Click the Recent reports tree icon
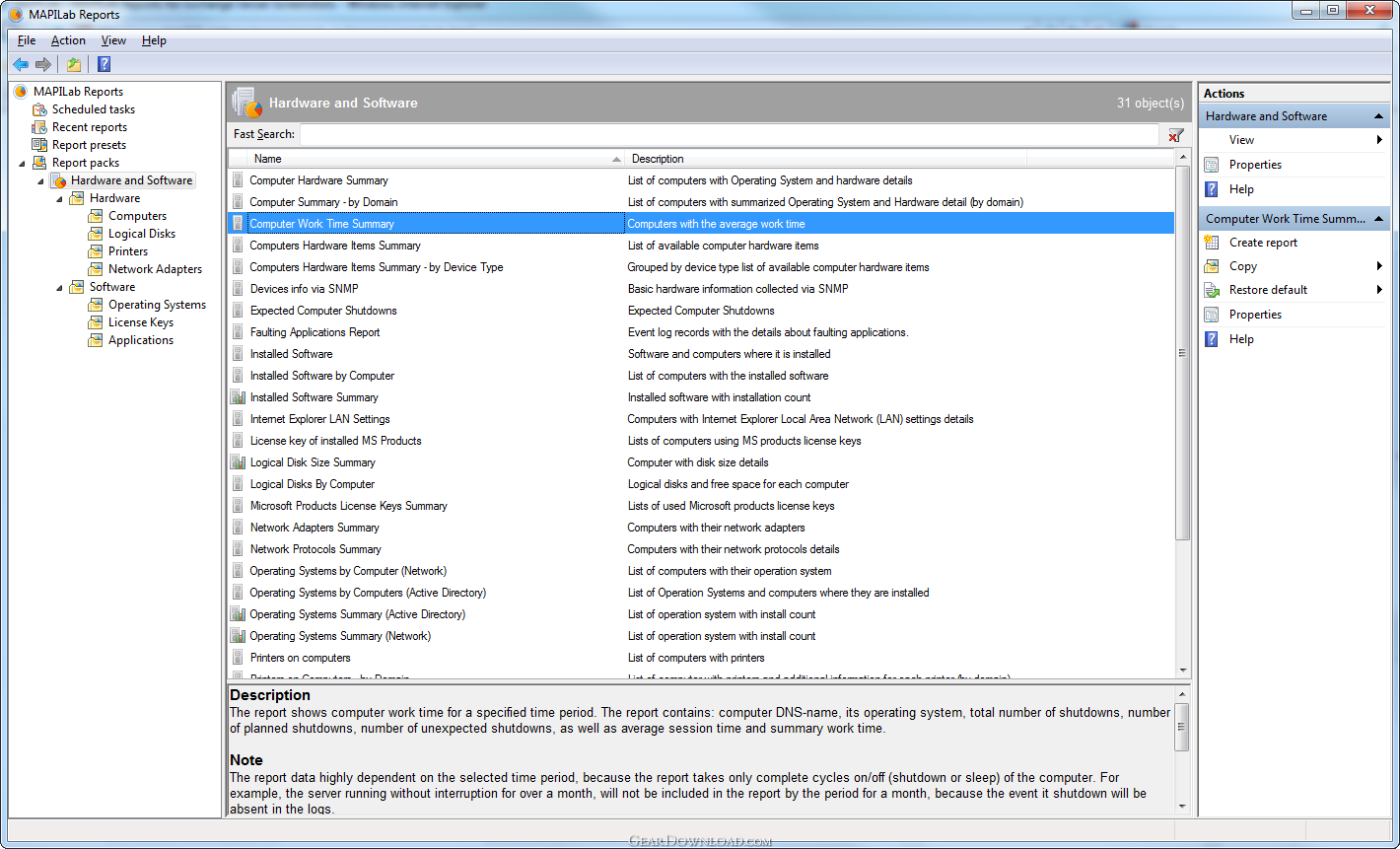The height and width of the screenshot is (849, 1400). pos(39,127)
